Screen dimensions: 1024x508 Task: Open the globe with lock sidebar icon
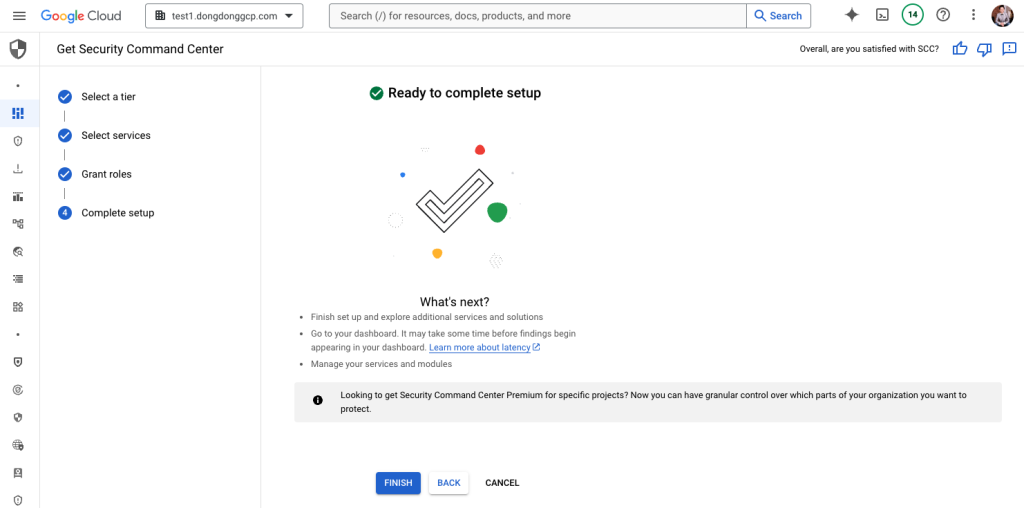coord(18,445)
